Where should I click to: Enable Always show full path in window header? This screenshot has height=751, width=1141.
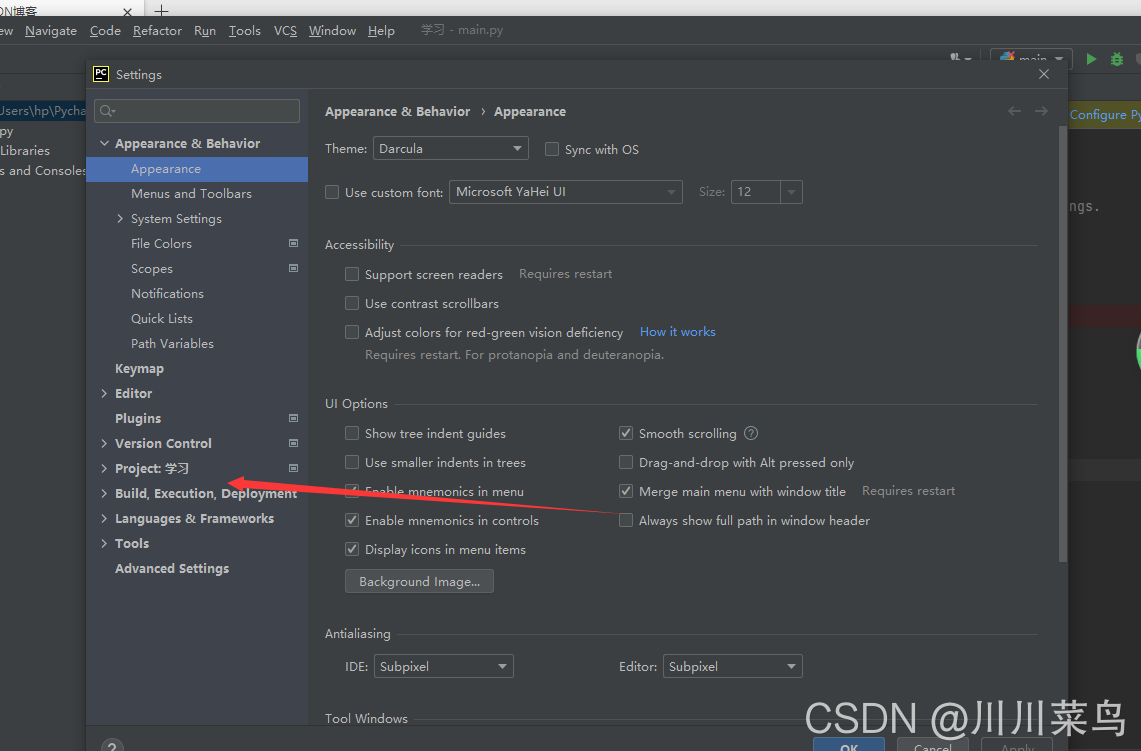pyautogui.click(x=626, y=520)
